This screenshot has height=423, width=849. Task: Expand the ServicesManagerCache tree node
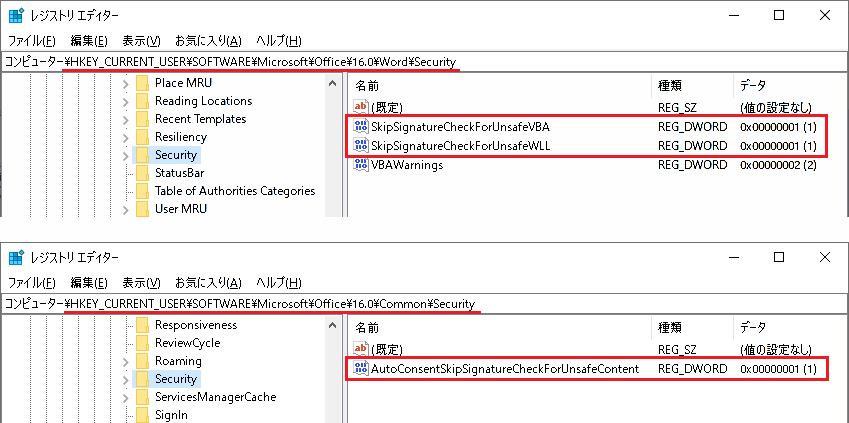[x=126, y=398]
